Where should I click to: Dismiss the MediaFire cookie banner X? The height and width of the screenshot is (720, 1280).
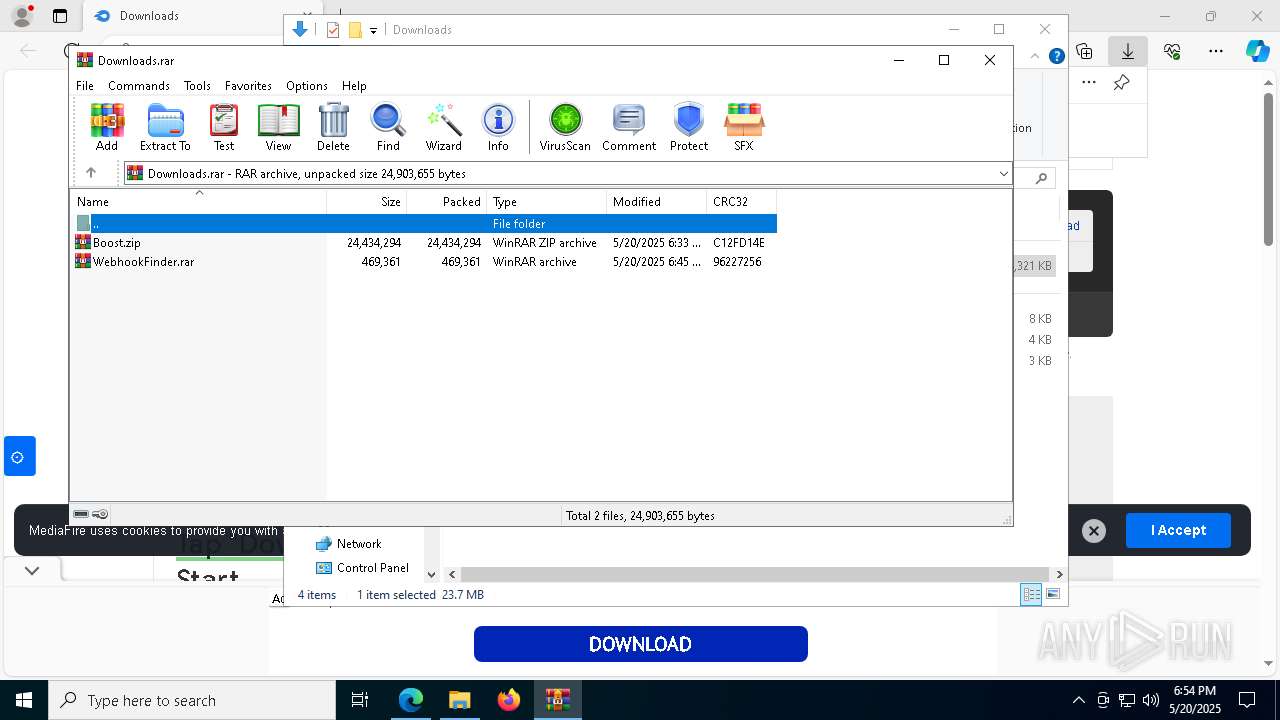(x=1094, y=531)
